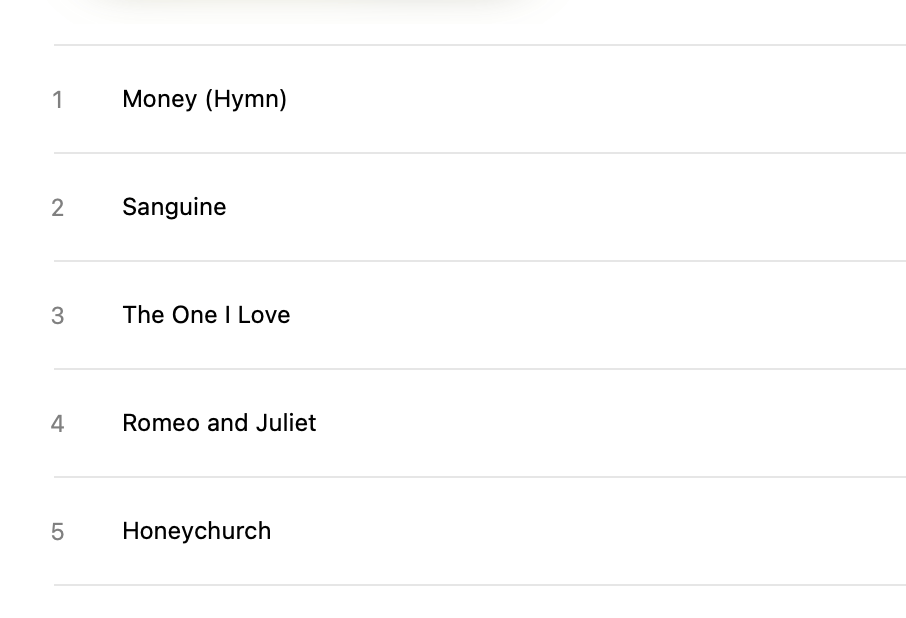Click track number 4

(x=58, y=424)
